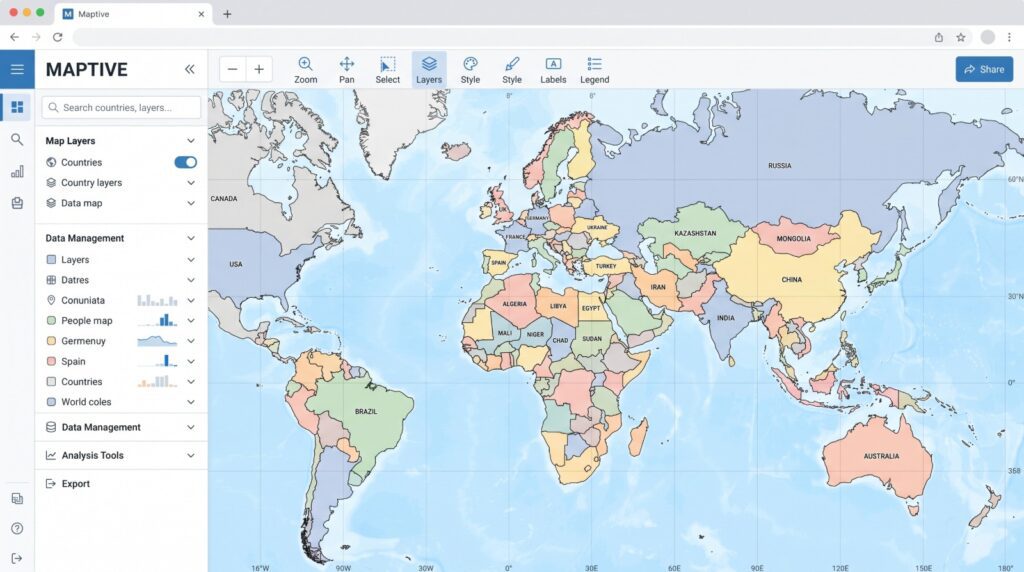Select the Datres row
The height and width of the screenshot is (572, 1024).
click(x=121, y=280)
